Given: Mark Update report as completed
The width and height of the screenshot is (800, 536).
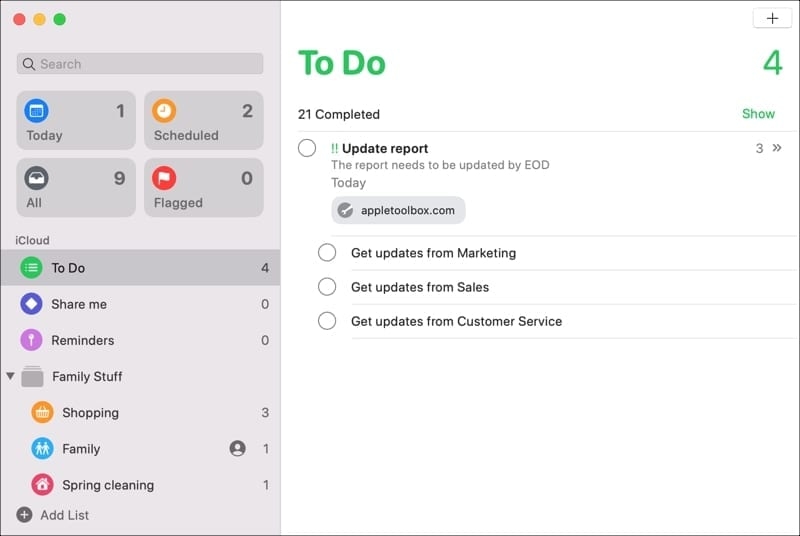Looking at the screenshot, I should (307, 148).
